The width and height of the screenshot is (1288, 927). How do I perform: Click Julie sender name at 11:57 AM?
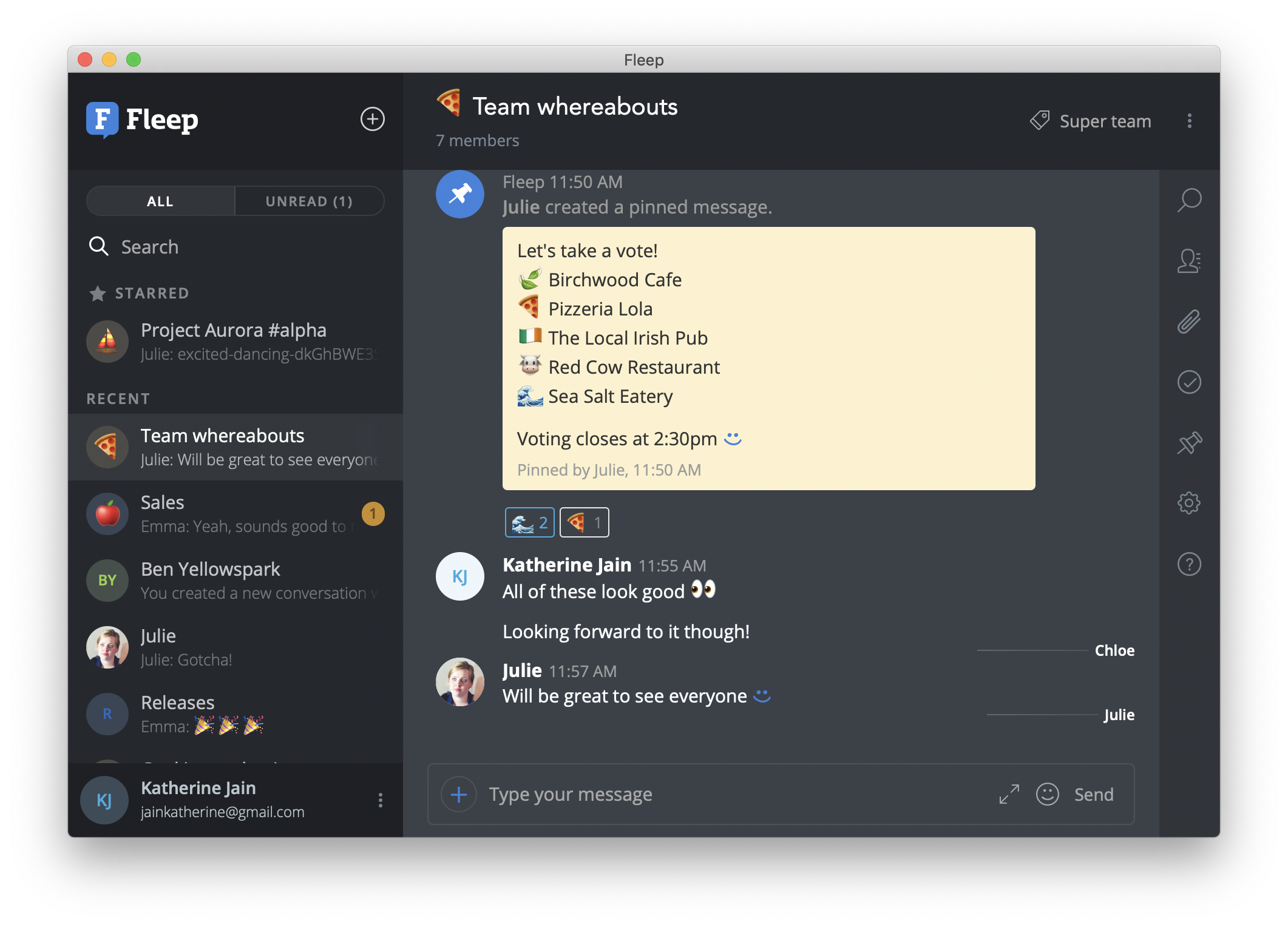pos(522,670)
